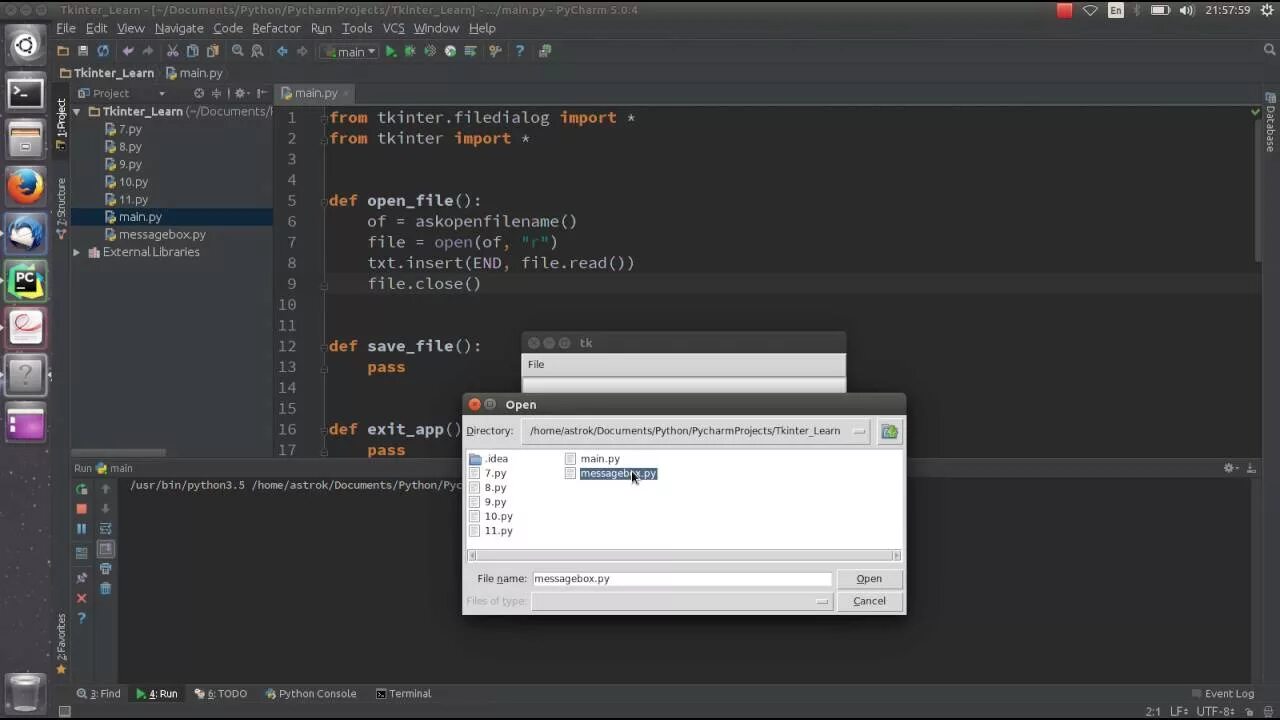Click the scroll-from-source target icon in Project panel

click(199, 93)
